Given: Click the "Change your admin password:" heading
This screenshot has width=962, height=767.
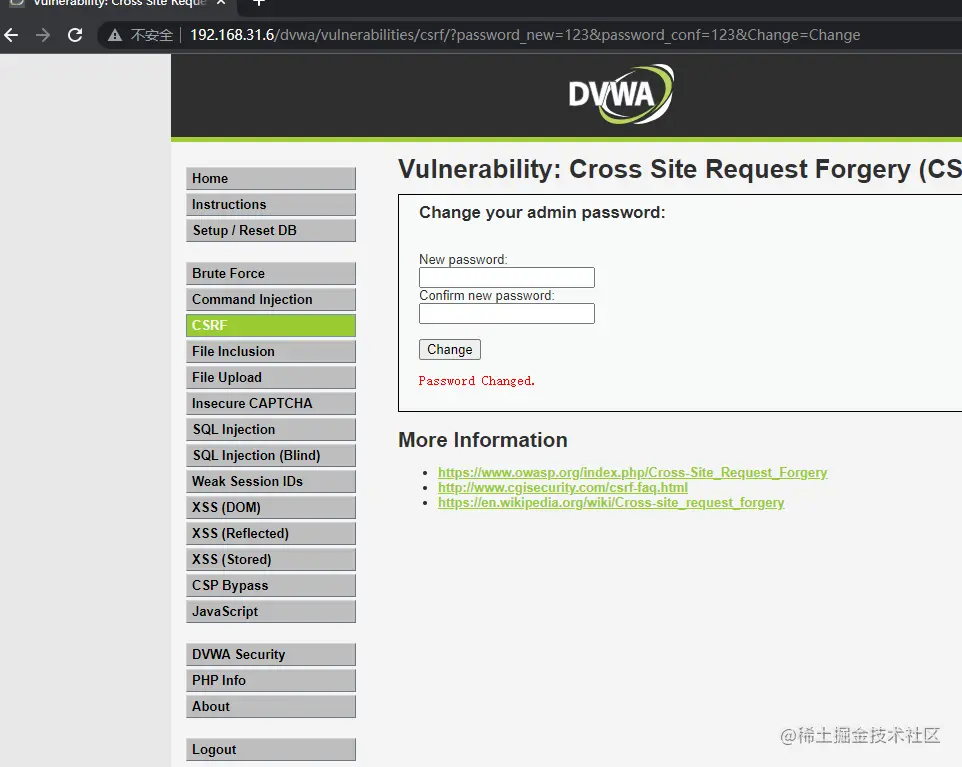Looking at the screenshot, I should click(x=542, y=212).
